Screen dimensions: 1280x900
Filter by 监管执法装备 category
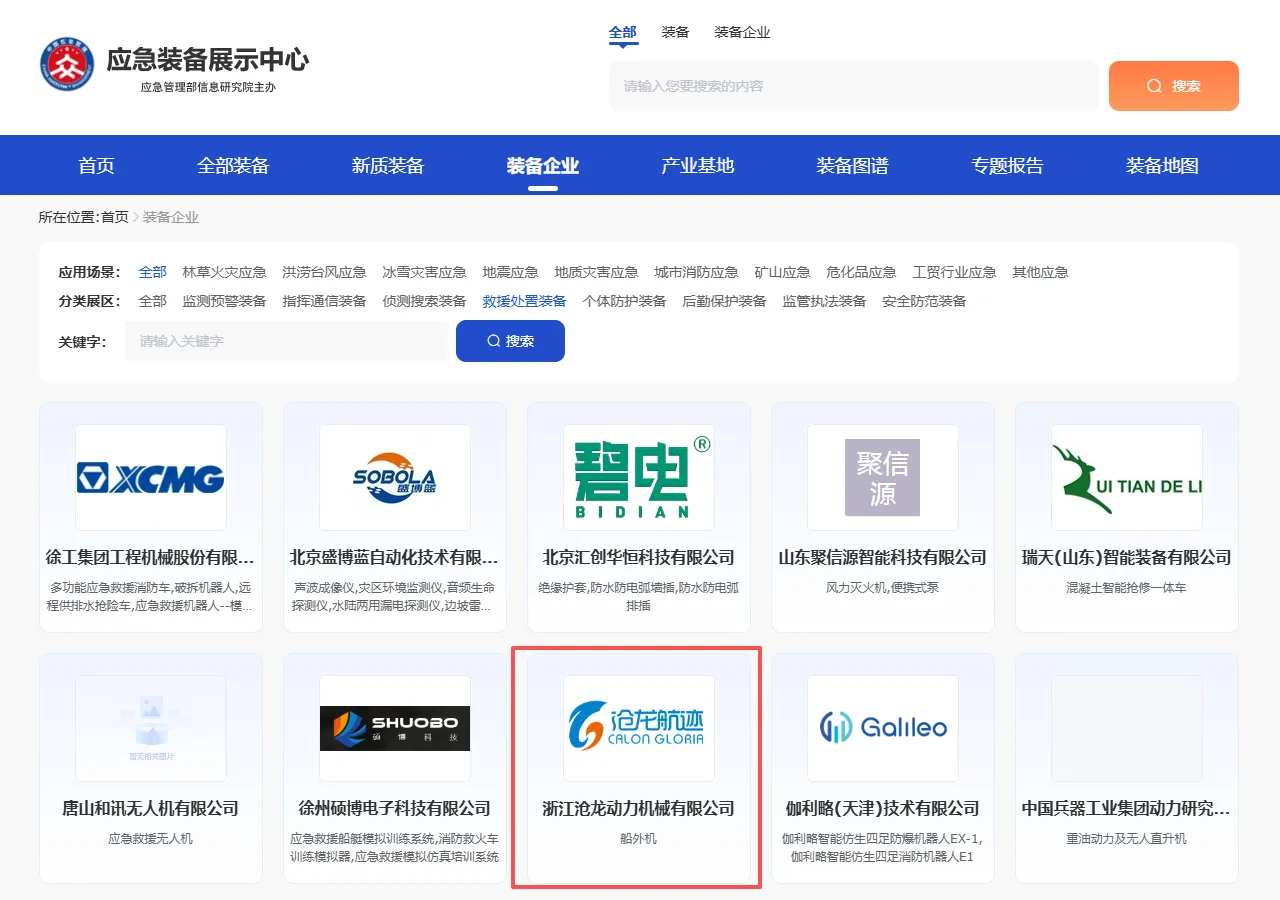coord(825,301)
